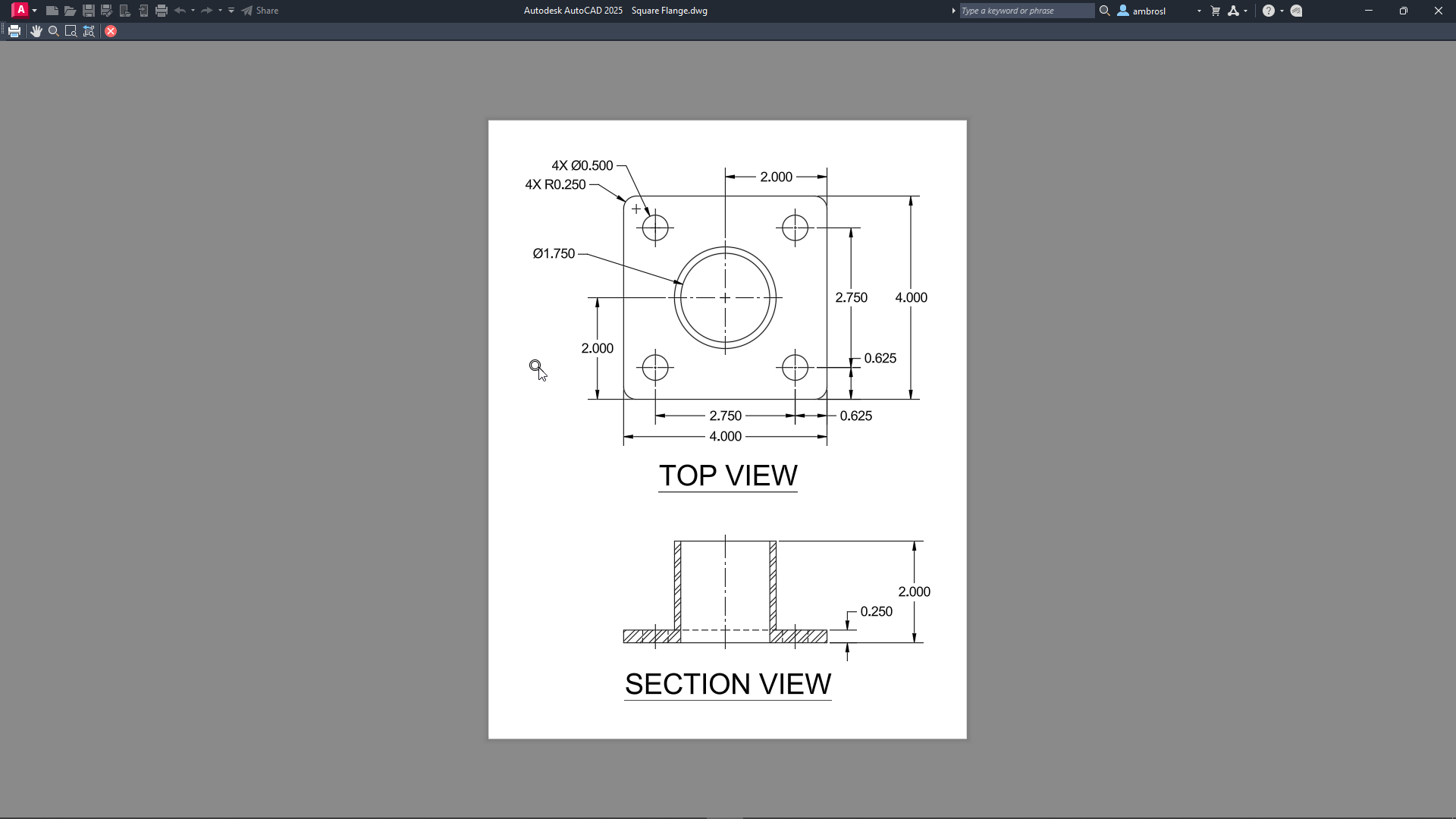
Task: Click the Plot icon in the preview toolbar
Action: pos(14,31)
